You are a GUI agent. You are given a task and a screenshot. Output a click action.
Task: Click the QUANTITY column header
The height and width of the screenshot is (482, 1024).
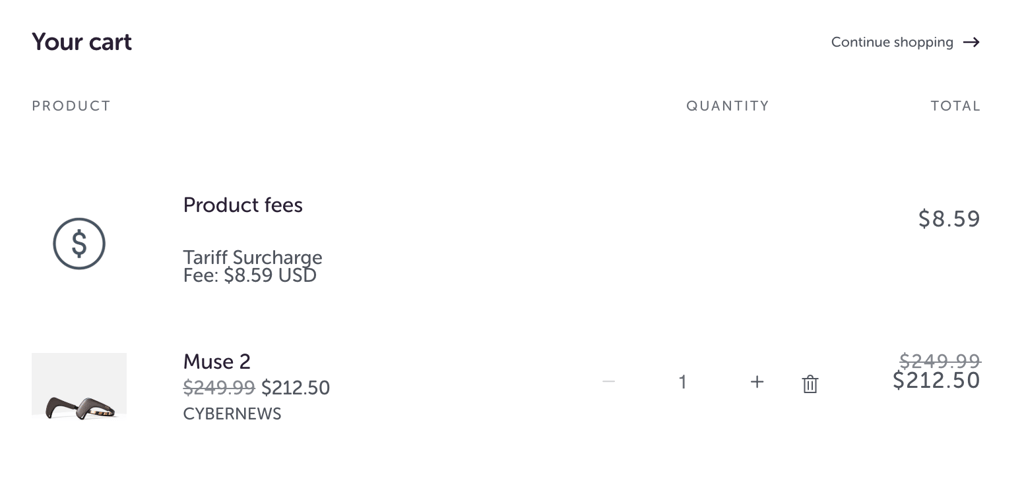[x=728, y=106]
